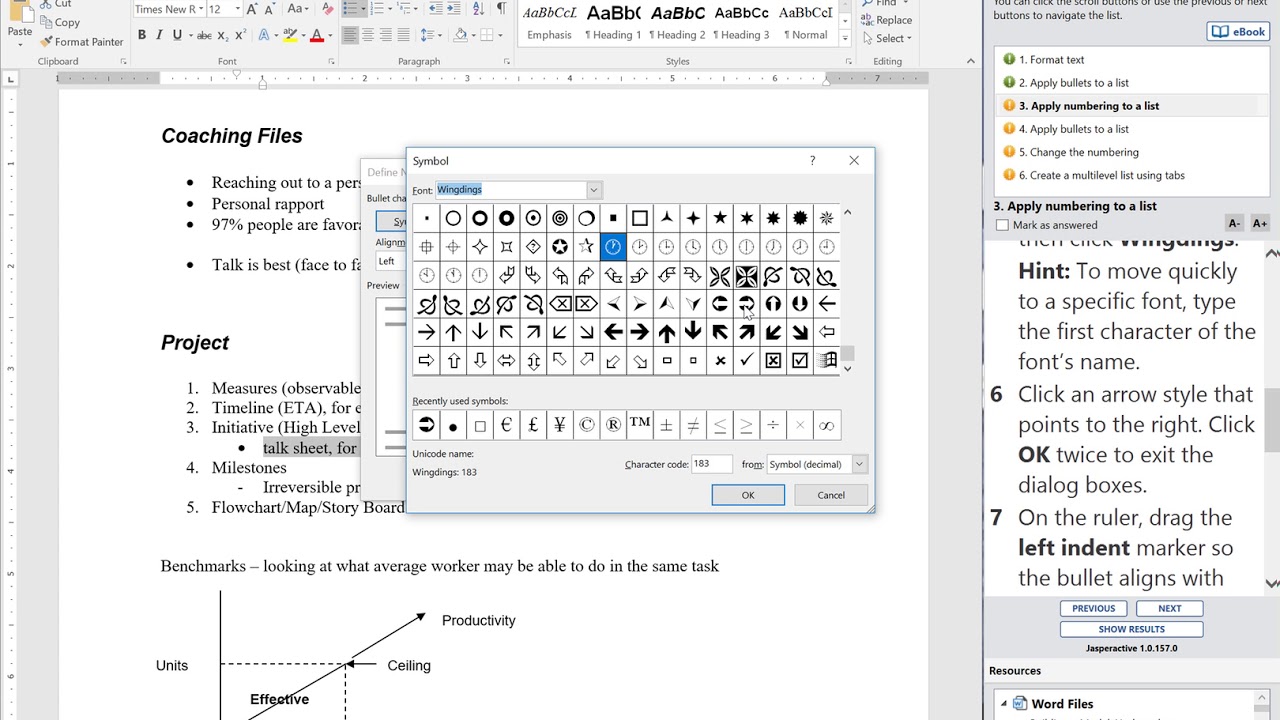Select the euro sign in recently used symbols

click(506, 425)
